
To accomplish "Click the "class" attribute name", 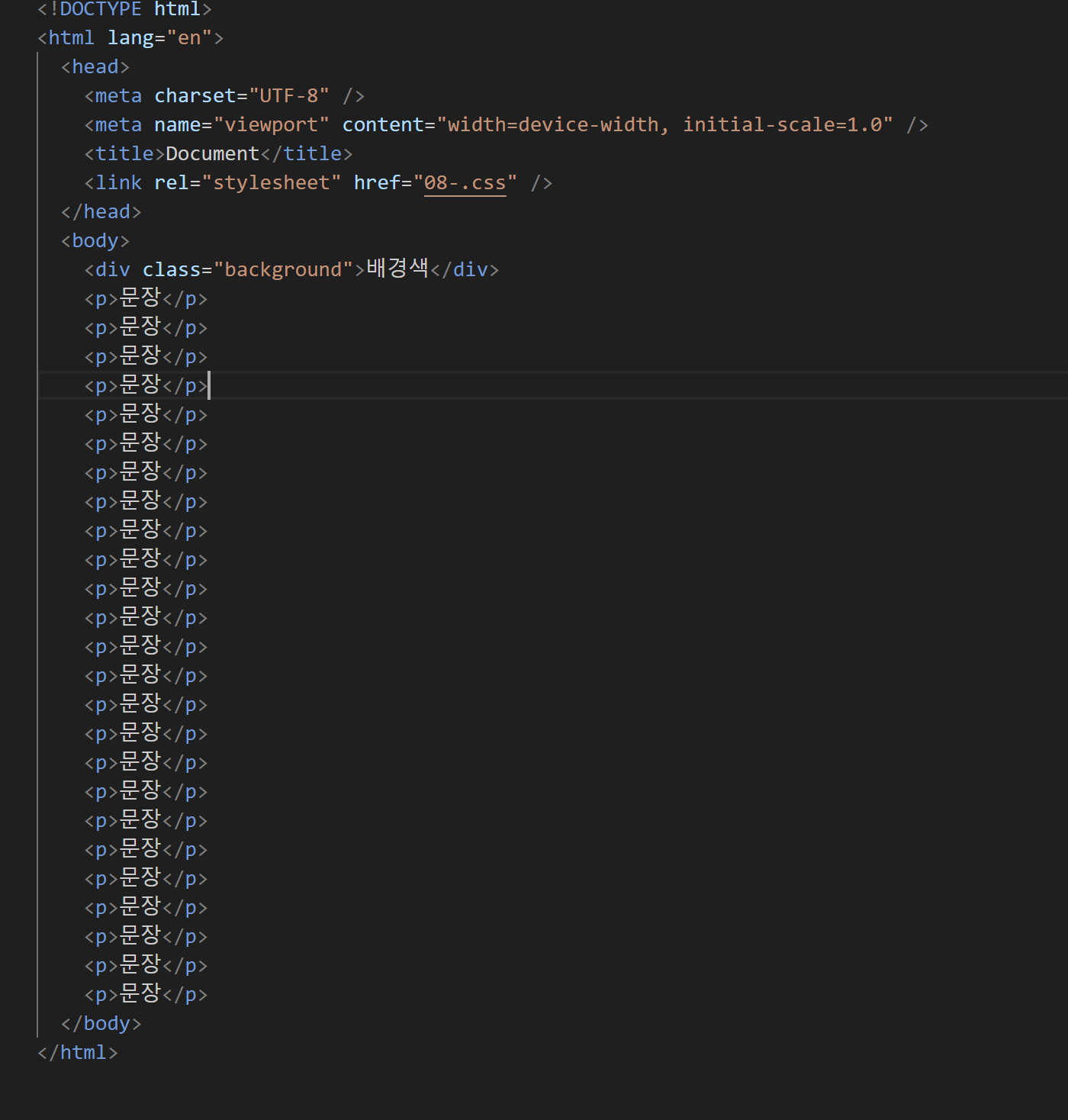I will (x=172, y=270).
